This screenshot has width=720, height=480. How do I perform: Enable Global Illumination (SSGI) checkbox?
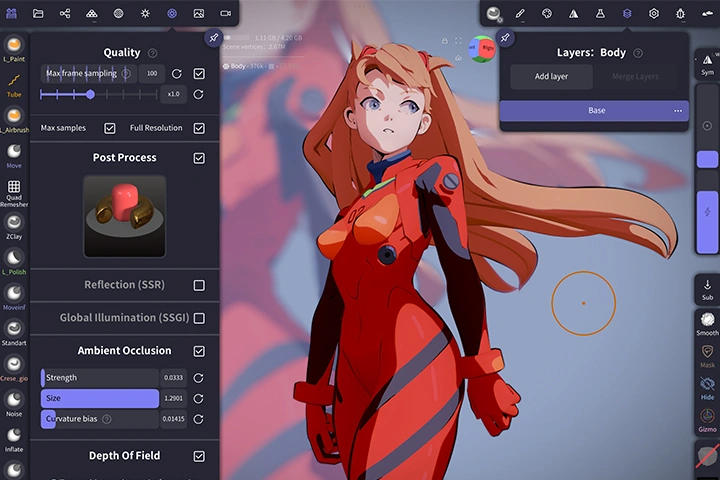tap(199, 318)
